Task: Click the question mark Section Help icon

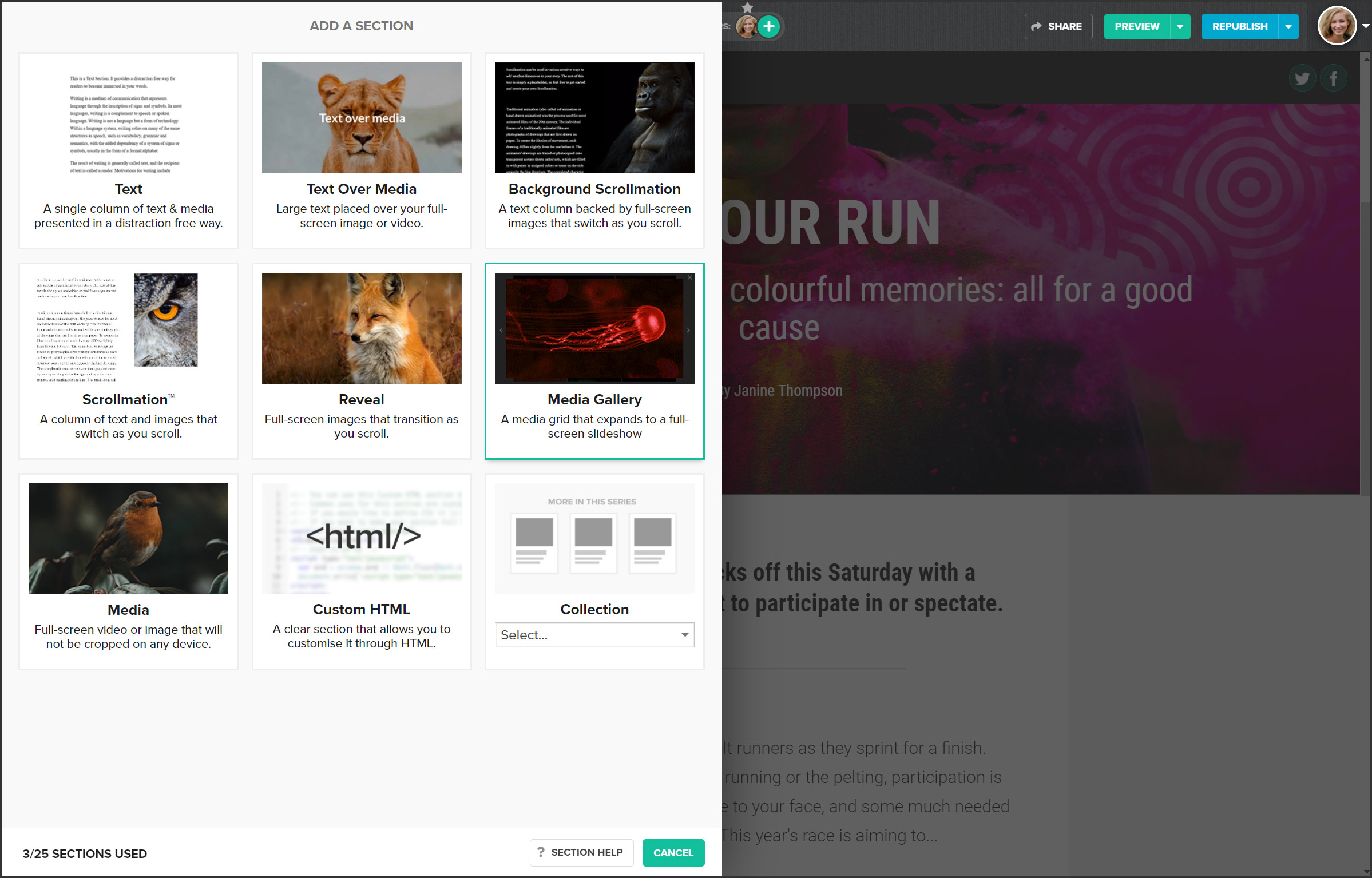Action: click(541, 852)
